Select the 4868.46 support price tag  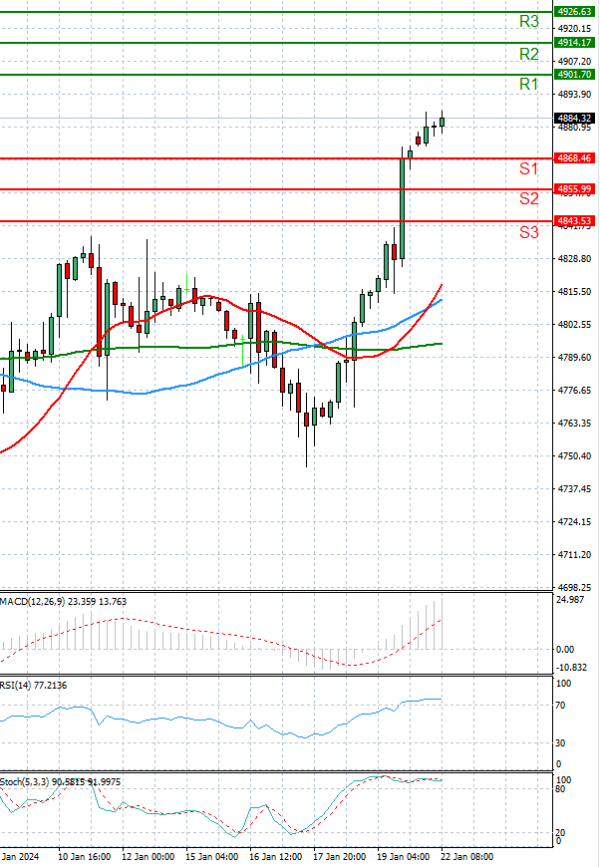click(574, 158)
